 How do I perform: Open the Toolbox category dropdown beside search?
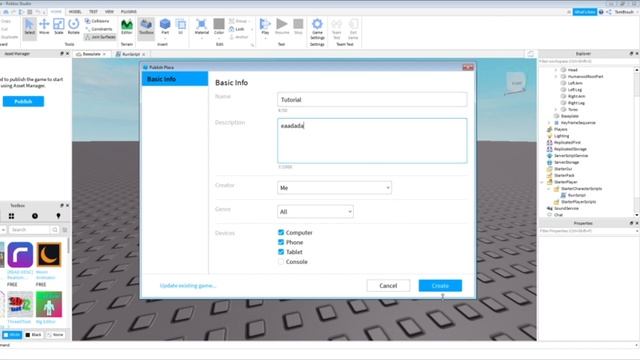point(3,230)
